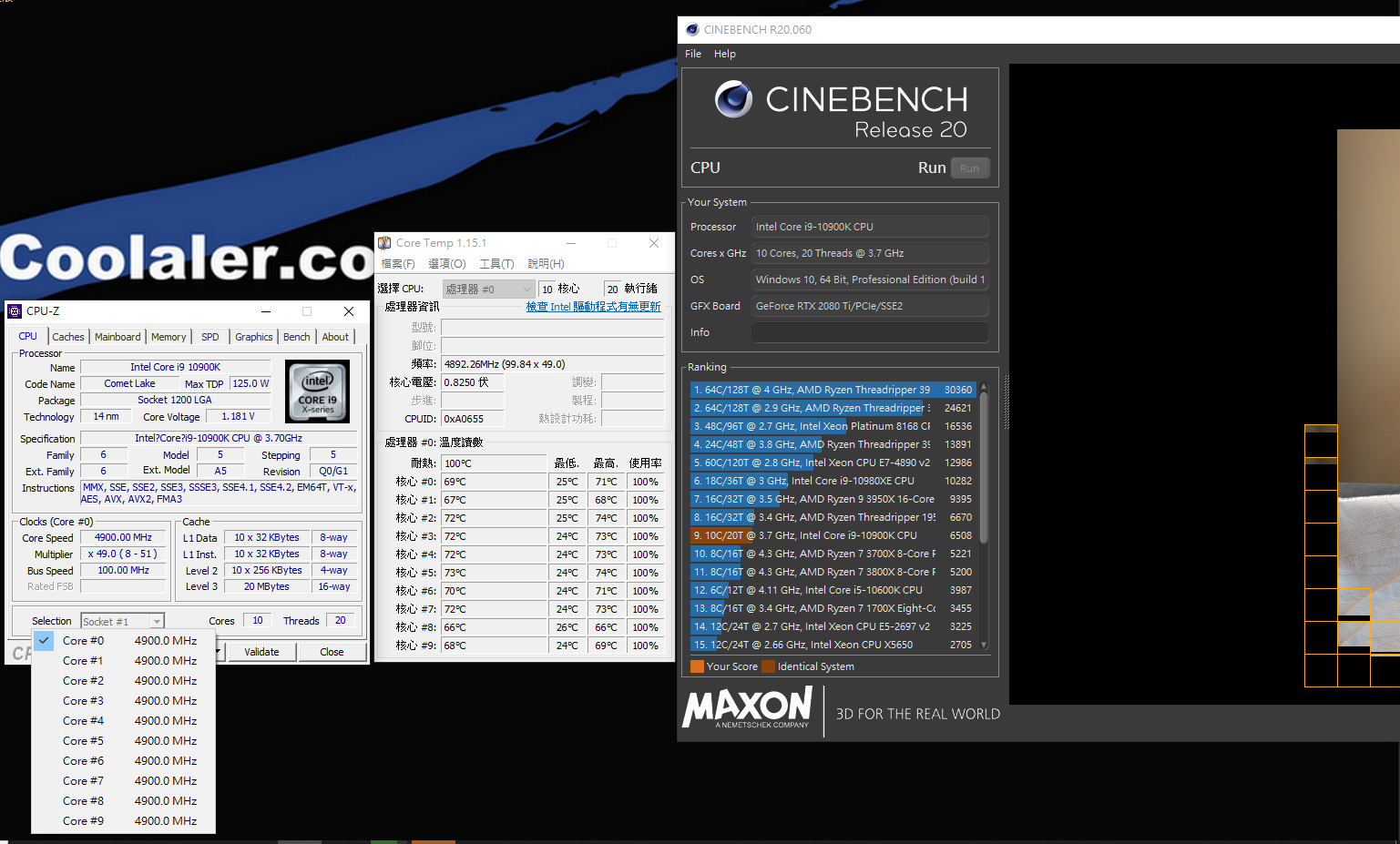This screenshot has width=1400, height=844.
Task: Click the Validate button in CPU-Z
Action: (x=261, y=652)
